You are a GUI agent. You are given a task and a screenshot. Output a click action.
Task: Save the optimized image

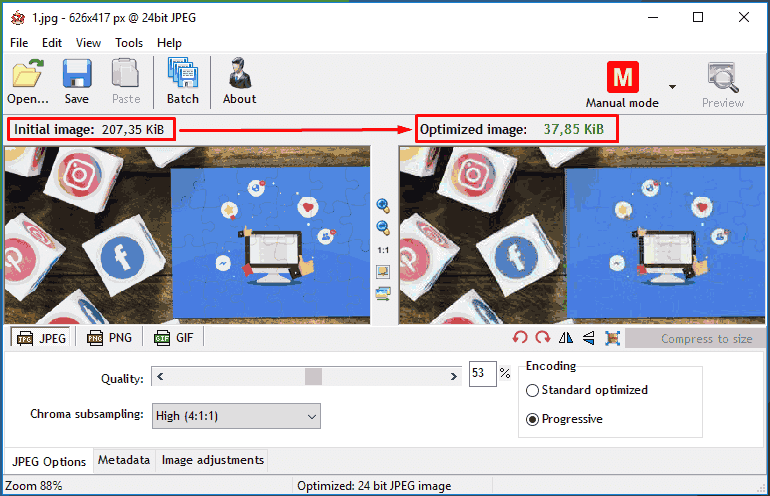pyautogui.click(x=77, y=81)
